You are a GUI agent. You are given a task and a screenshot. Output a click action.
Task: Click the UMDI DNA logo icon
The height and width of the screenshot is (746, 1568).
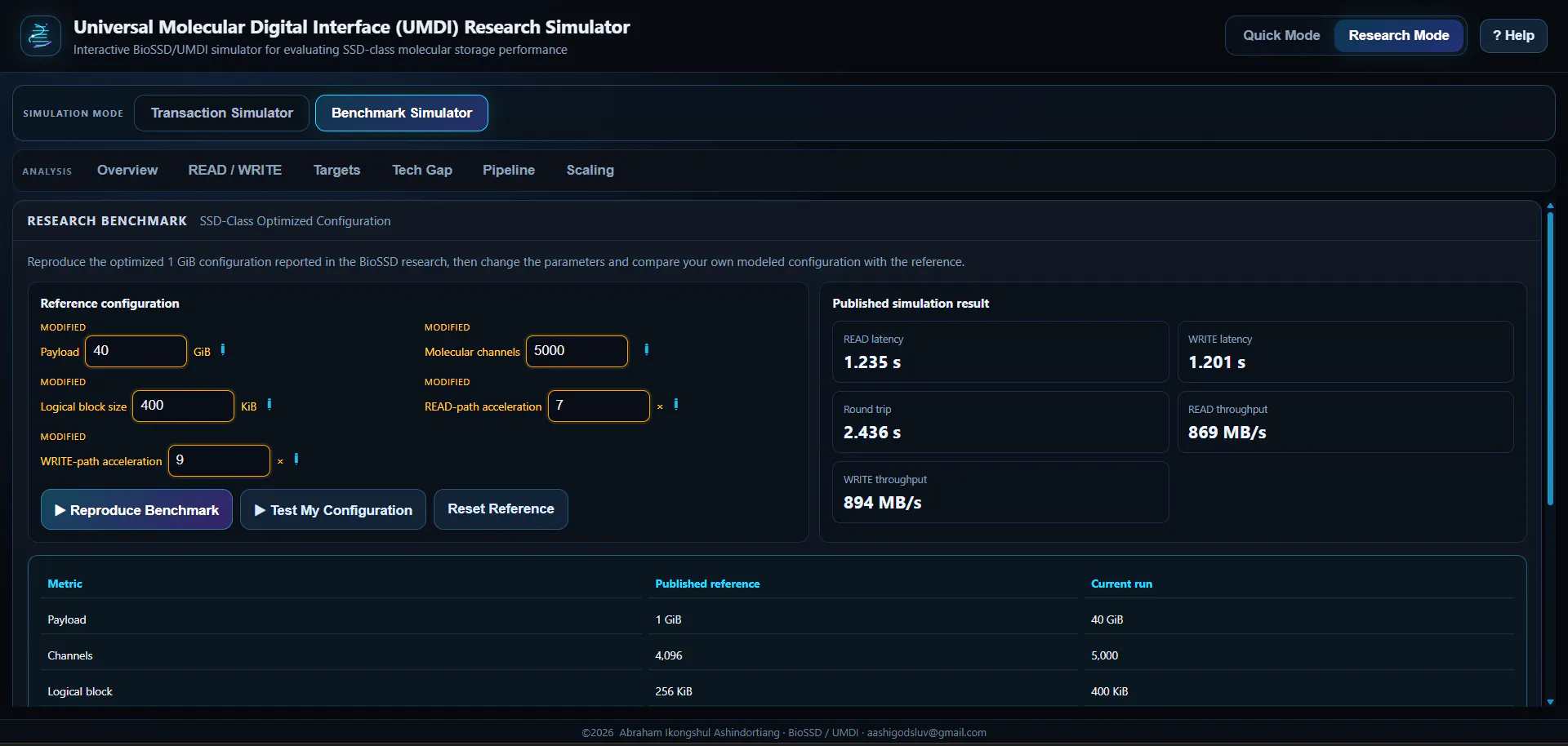click(40, 36)
